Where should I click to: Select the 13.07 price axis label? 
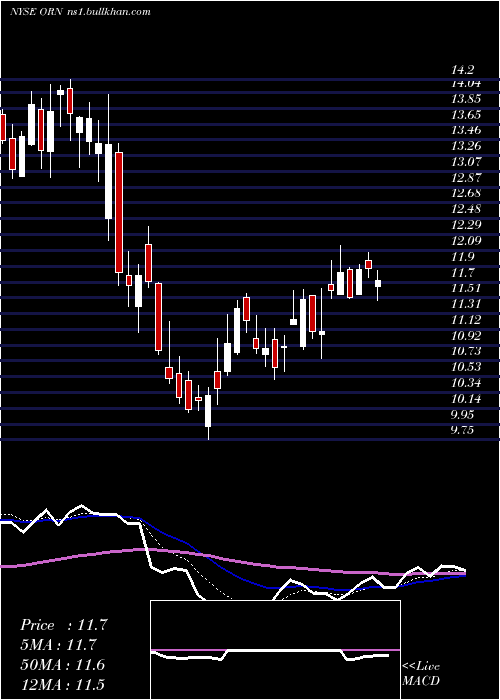point(466,162)
